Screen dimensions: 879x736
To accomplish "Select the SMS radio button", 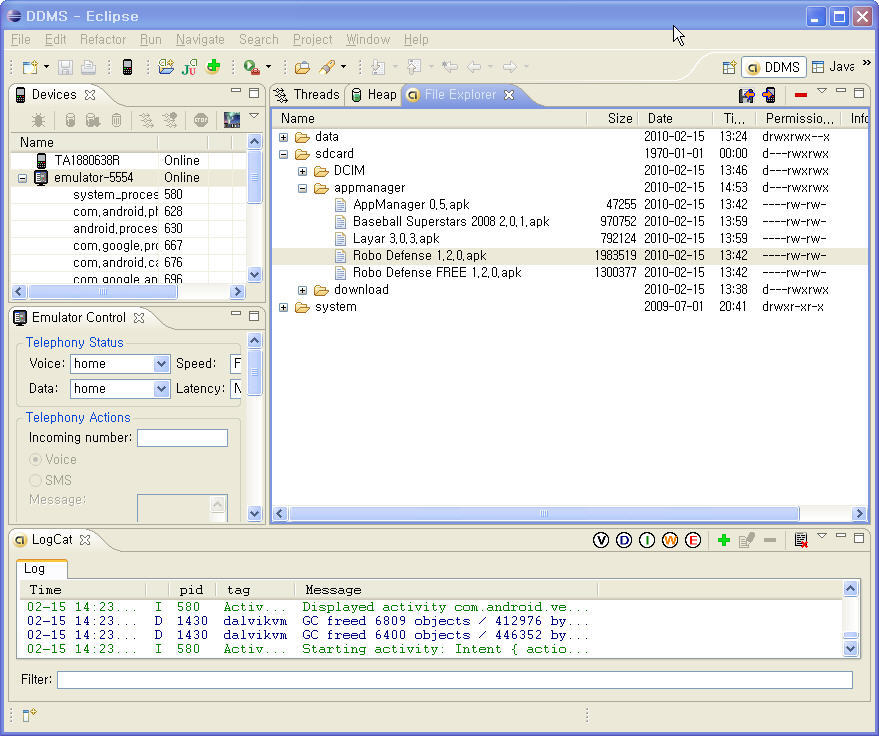I will tap(35, 480).
